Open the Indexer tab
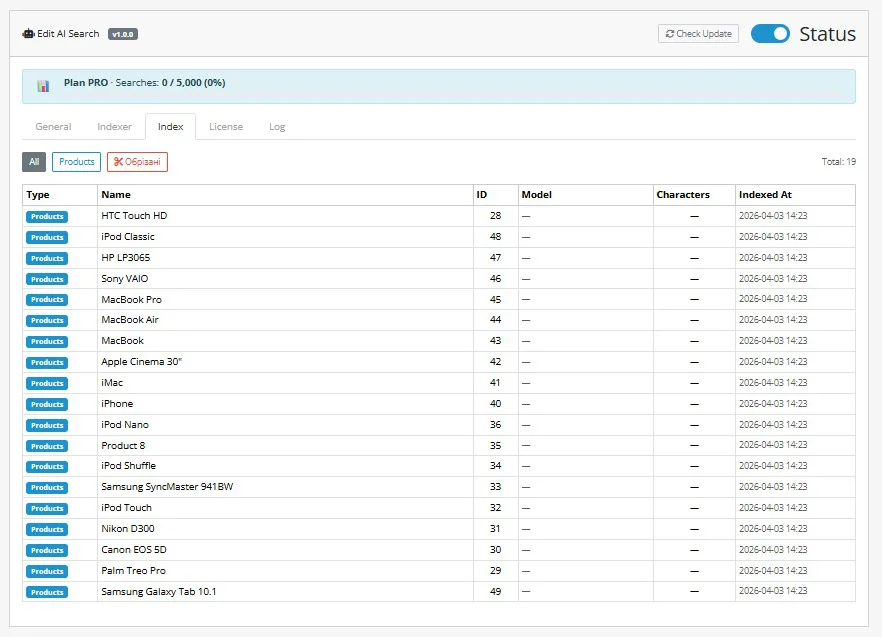The image size is (882, 637). tap(113, 126)
